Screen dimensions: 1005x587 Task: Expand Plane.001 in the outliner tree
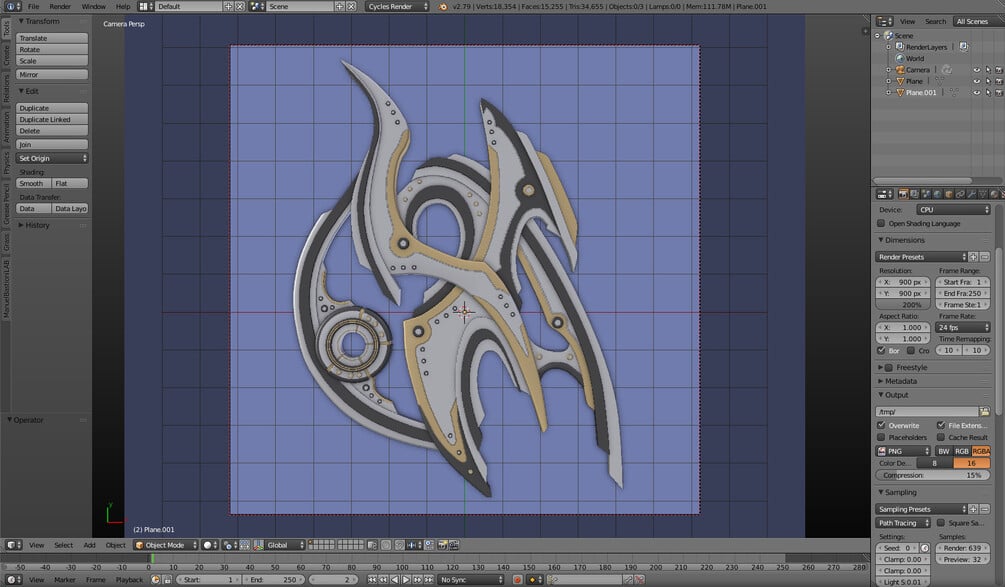pyautogui.click(x=888, y=93)
